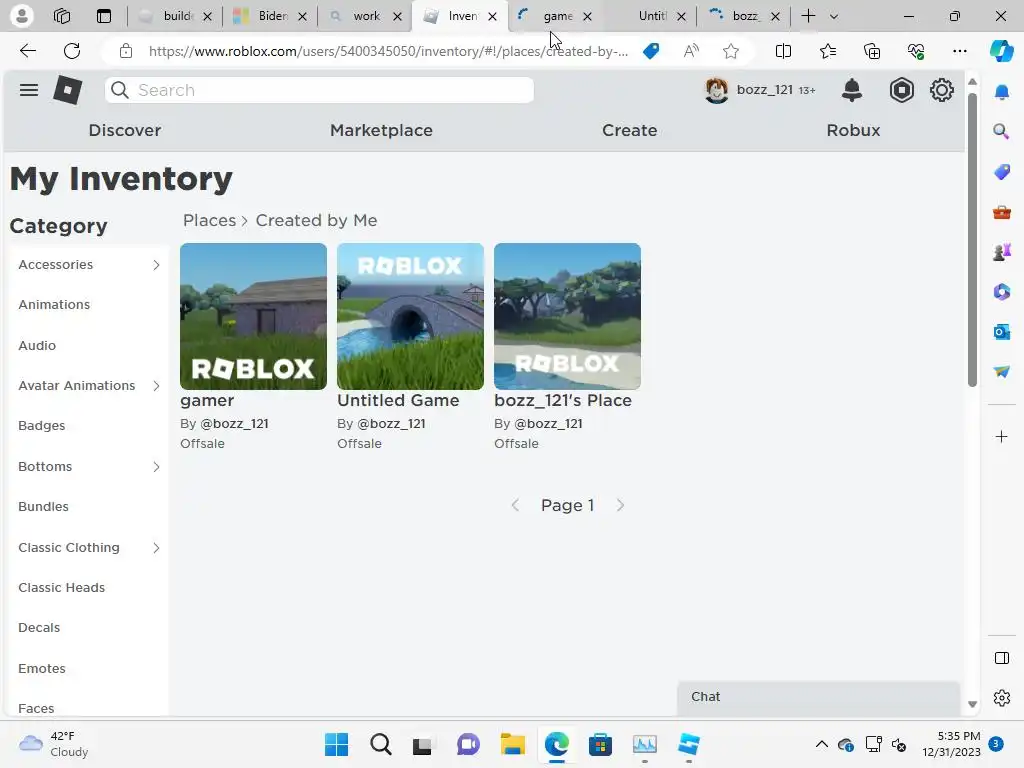Open the Roblox settings gear
1024x768 pixels.
tap(942, 90)
